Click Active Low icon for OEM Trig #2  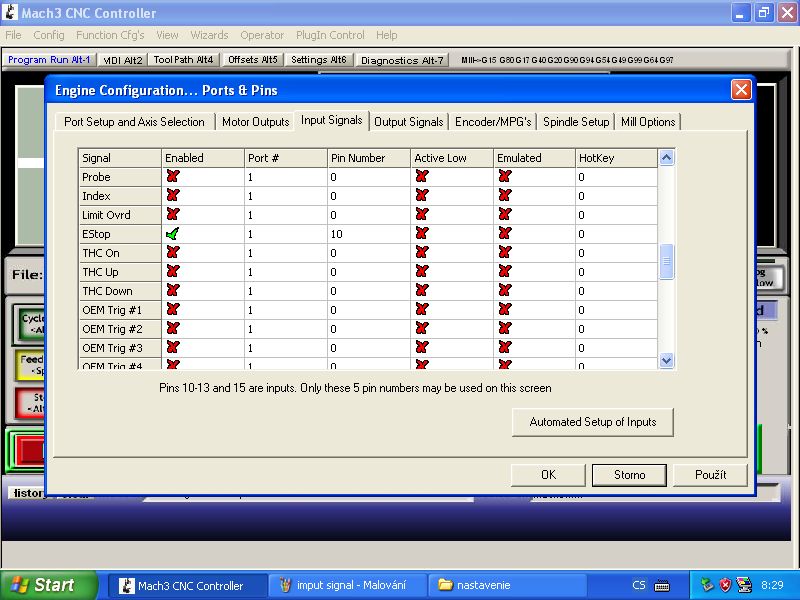[421, 329]
